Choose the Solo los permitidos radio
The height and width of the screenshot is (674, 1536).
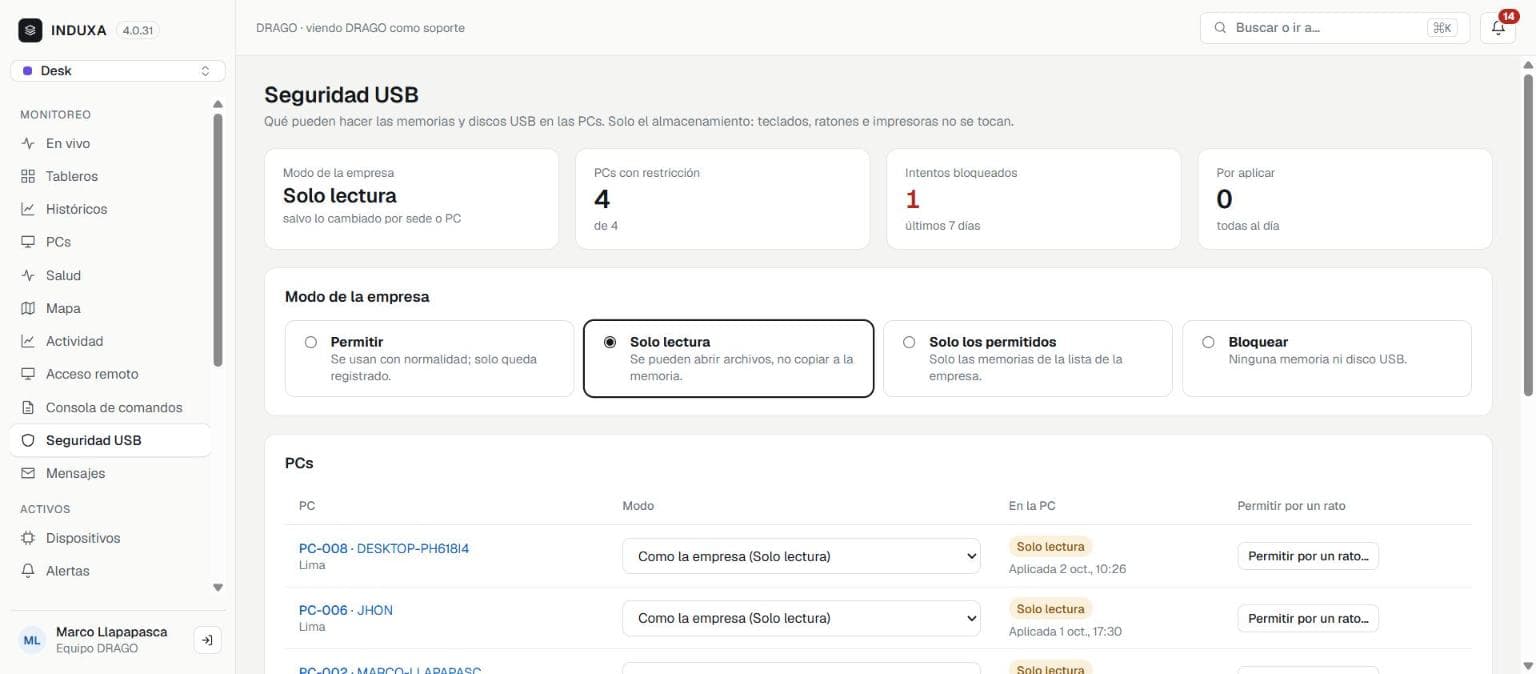(x=909, y=342)
